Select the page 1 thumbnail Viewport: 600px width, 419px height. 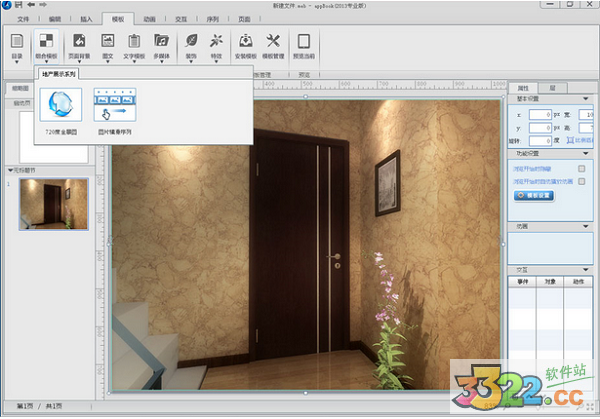click(54, 203)
